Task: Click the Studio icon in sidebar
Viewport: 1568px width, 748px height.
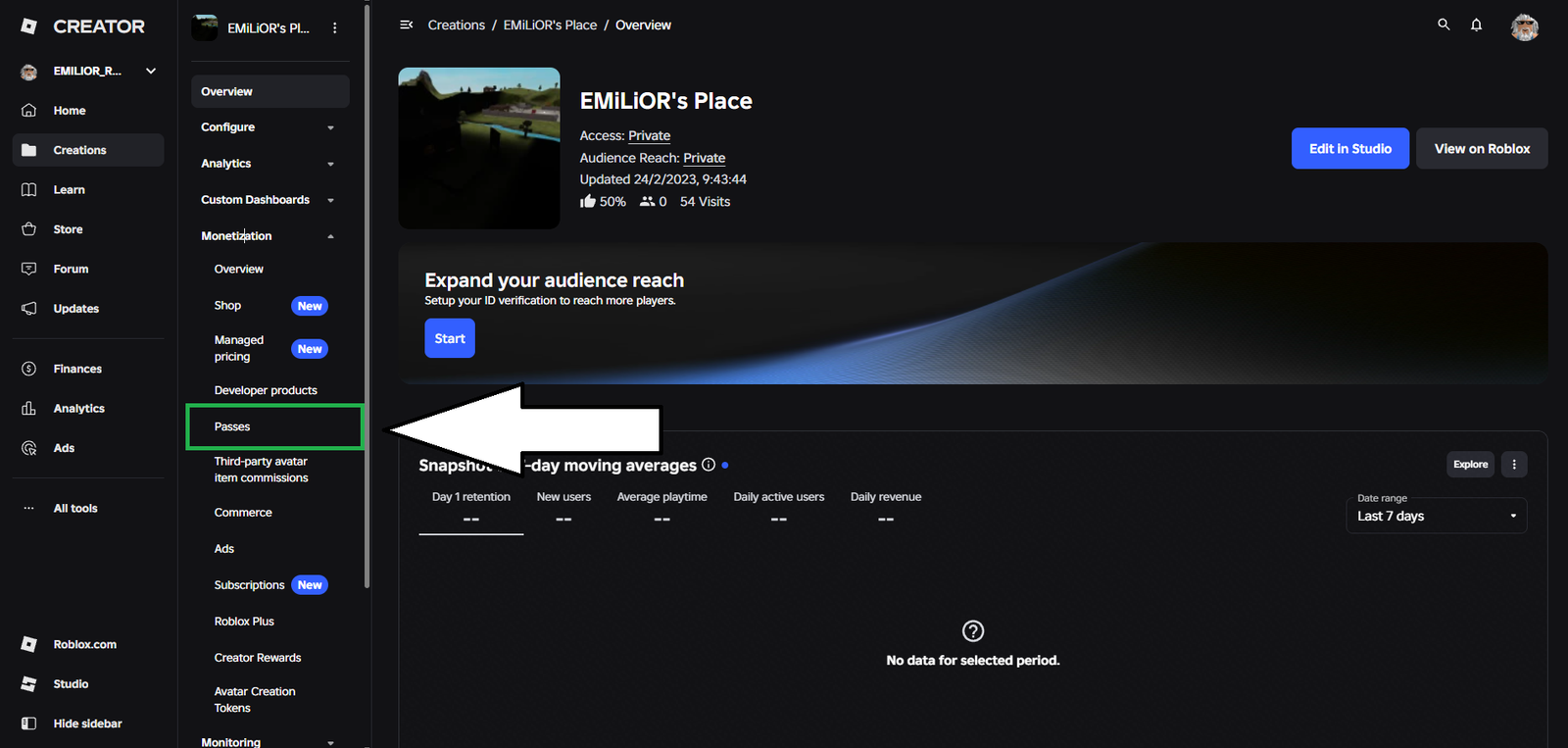Action: (28, 683)
